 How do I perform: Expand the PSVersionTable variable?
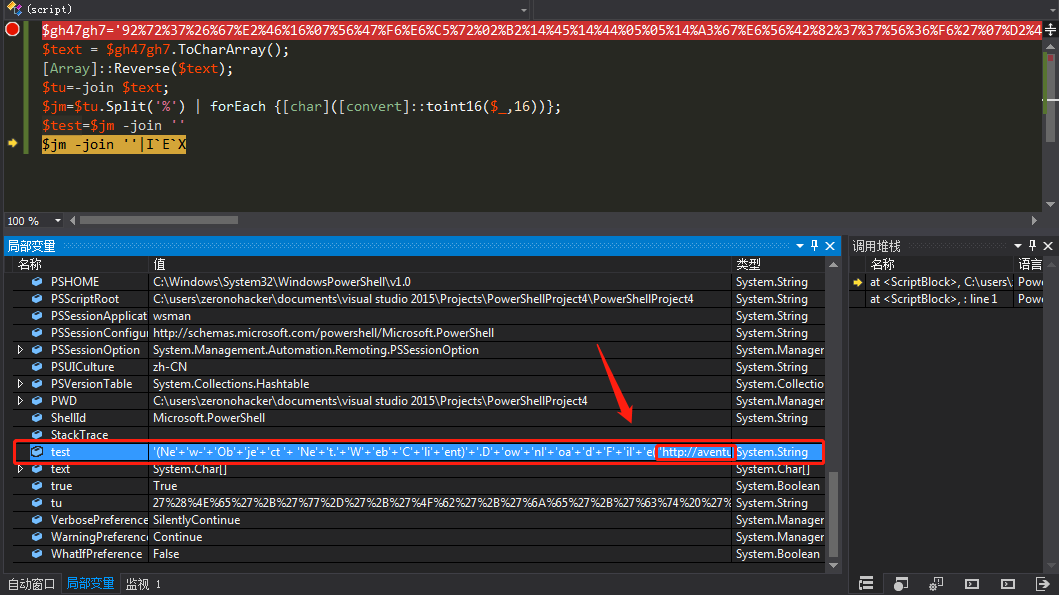click(x=20, y=384)
